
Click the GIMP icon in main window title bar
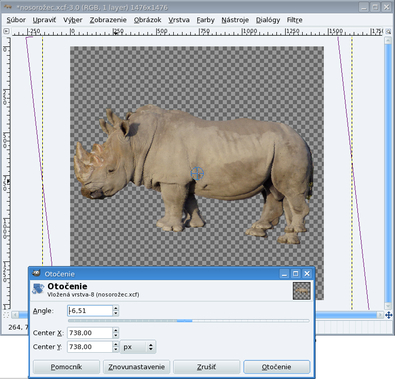coord(8,7)
